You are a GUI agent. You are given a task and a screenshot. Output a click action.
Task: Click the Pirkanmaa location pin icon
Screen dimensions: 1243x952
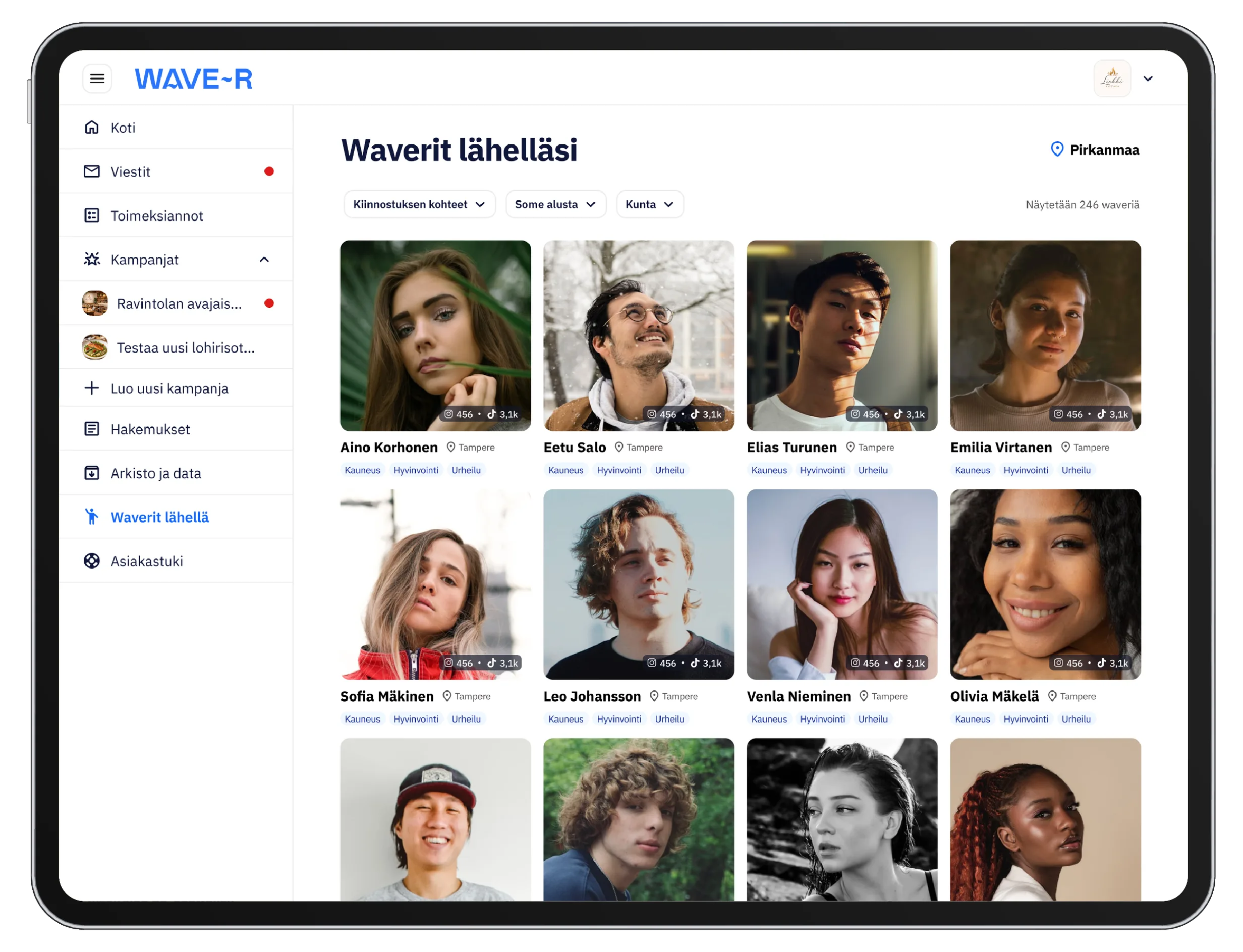[x=1057, y=150]
